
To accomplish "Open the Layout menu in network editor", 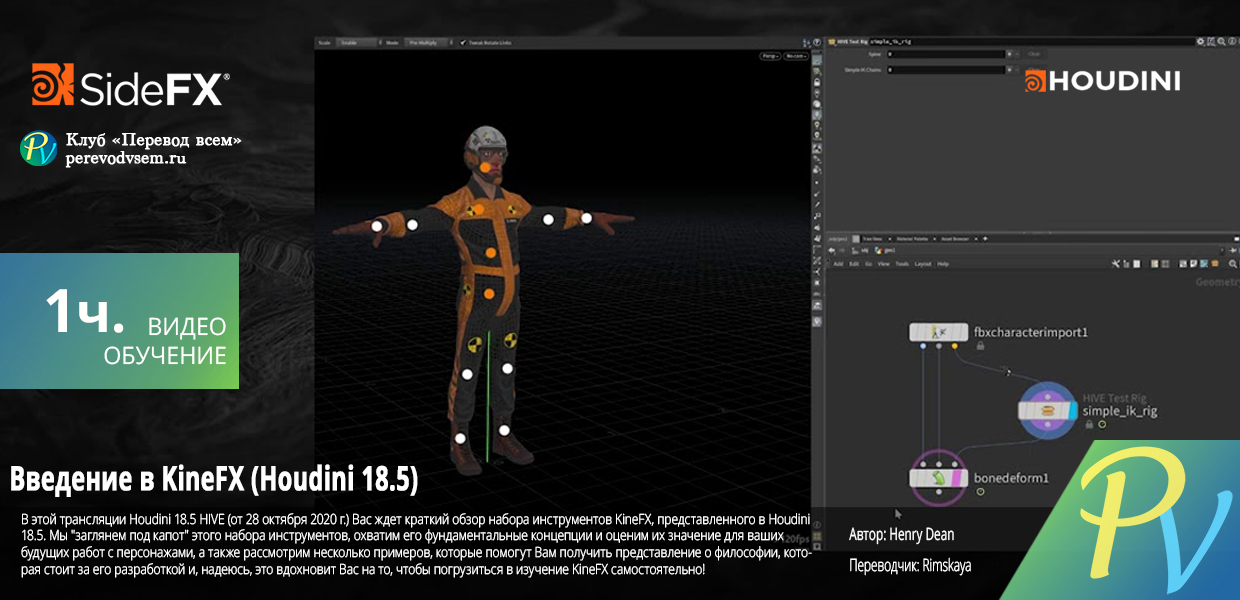I will point(923,264).
